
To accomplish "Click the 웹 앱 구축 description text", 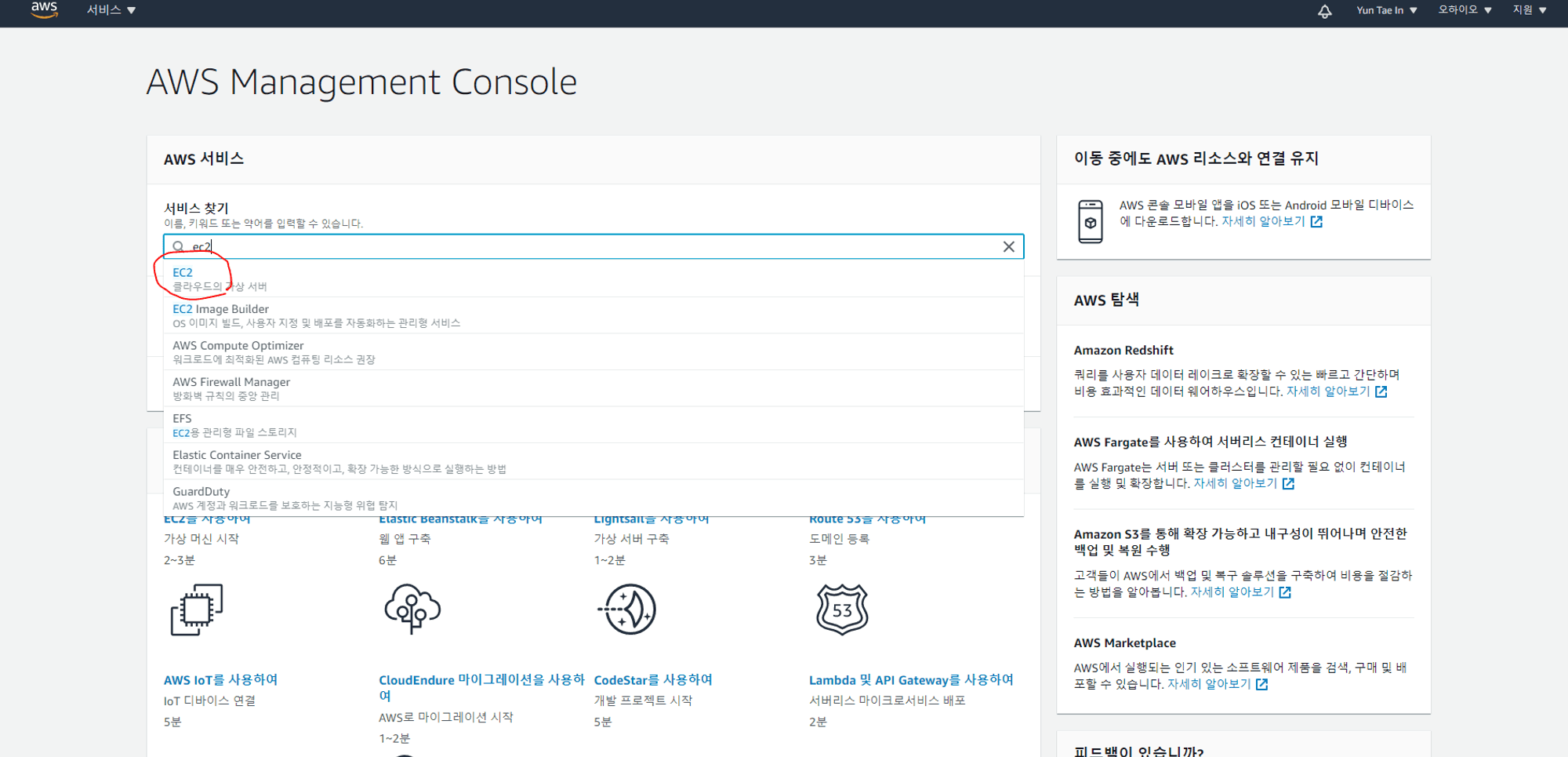I will tap(405, 539).
